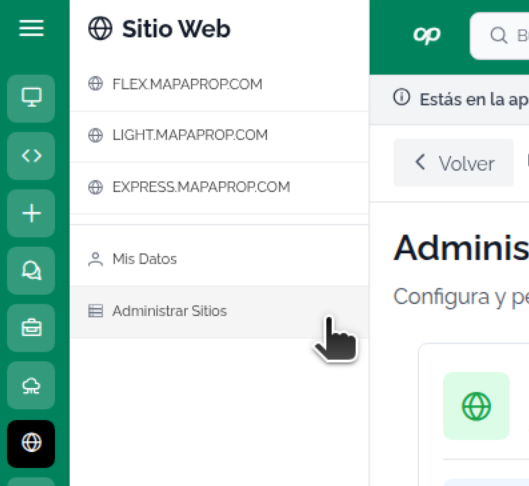529x486 pixels.
Task: Open EXPRESS.MAPAPROP.COM site
Action: tap(219, 187)
